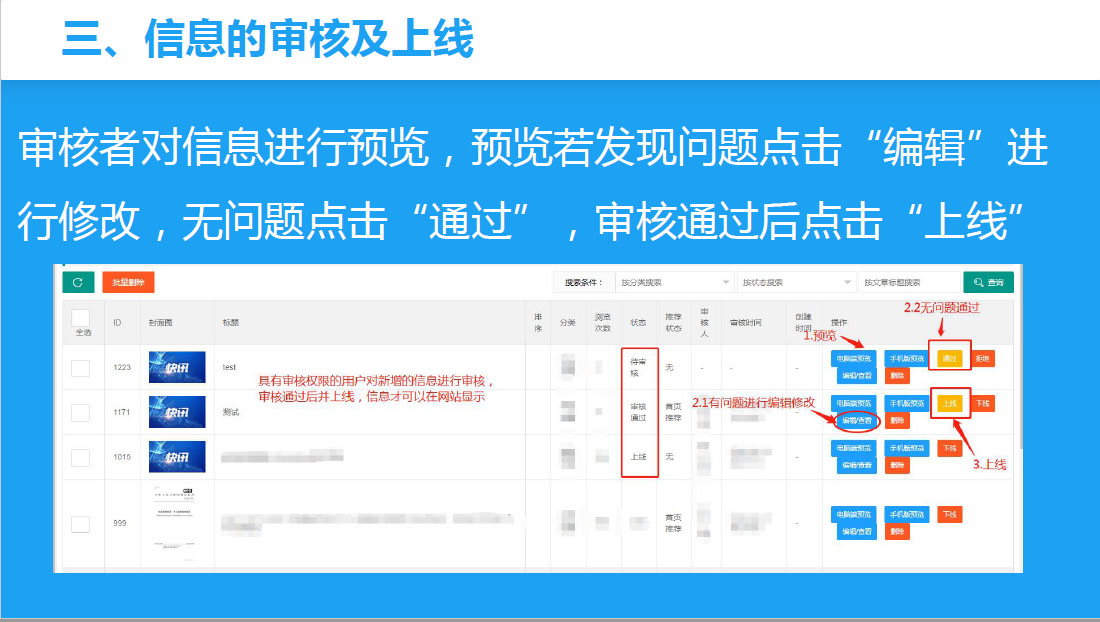
Task: Toggle the 全选 select-all checkbox
Action: [x=80, y=318]
